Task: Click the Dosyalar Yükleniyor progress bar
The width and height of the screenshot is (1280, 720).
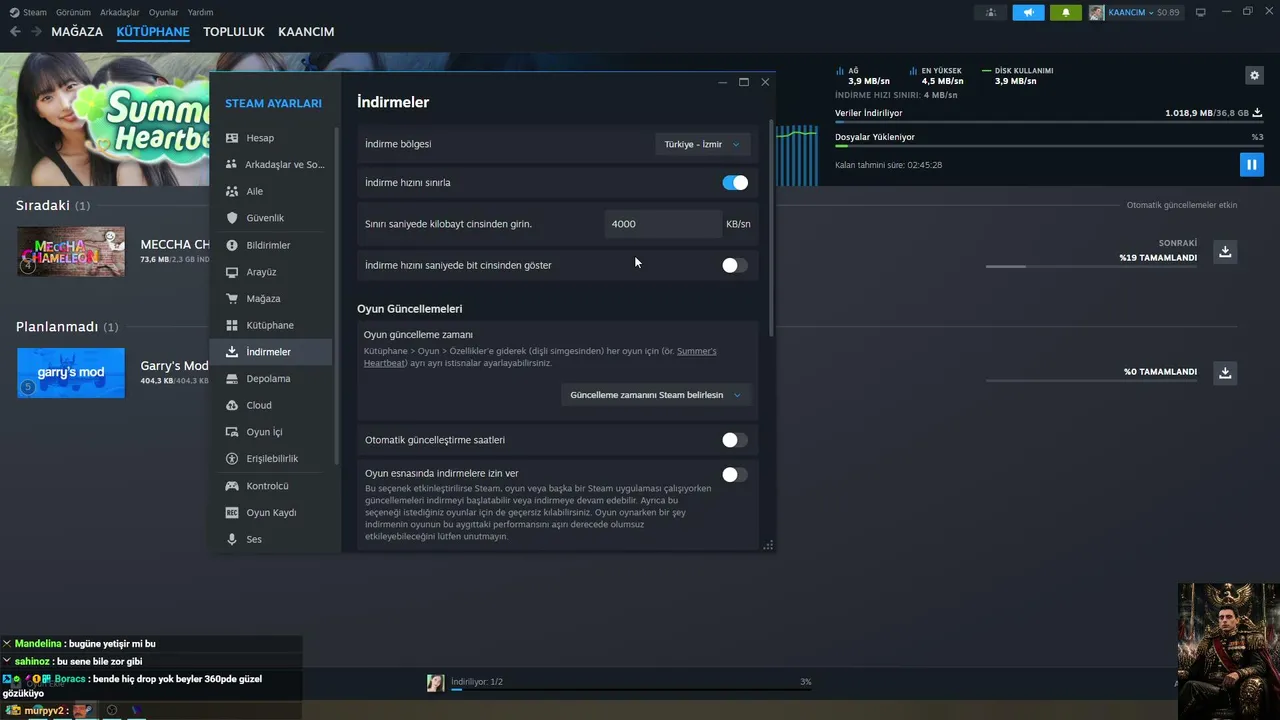Action: 1049,146
